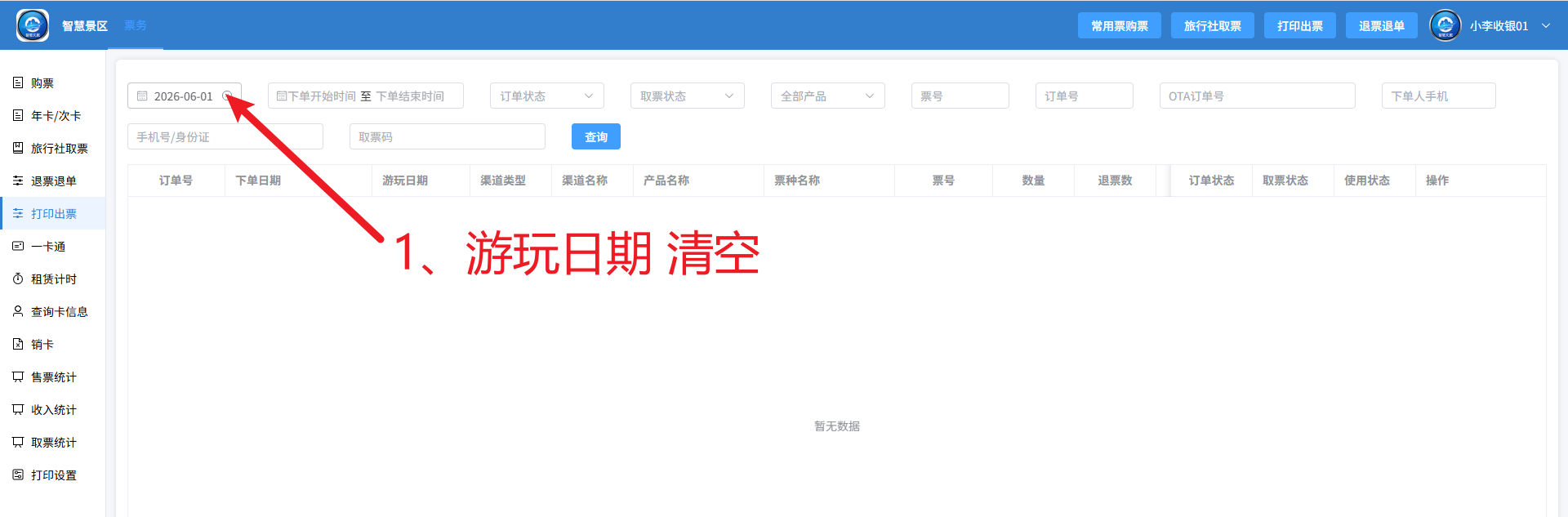Click the 购票 sidebar icon
Image resolution: width=1568 pixels, height=517 pixels.
point(18,82)
